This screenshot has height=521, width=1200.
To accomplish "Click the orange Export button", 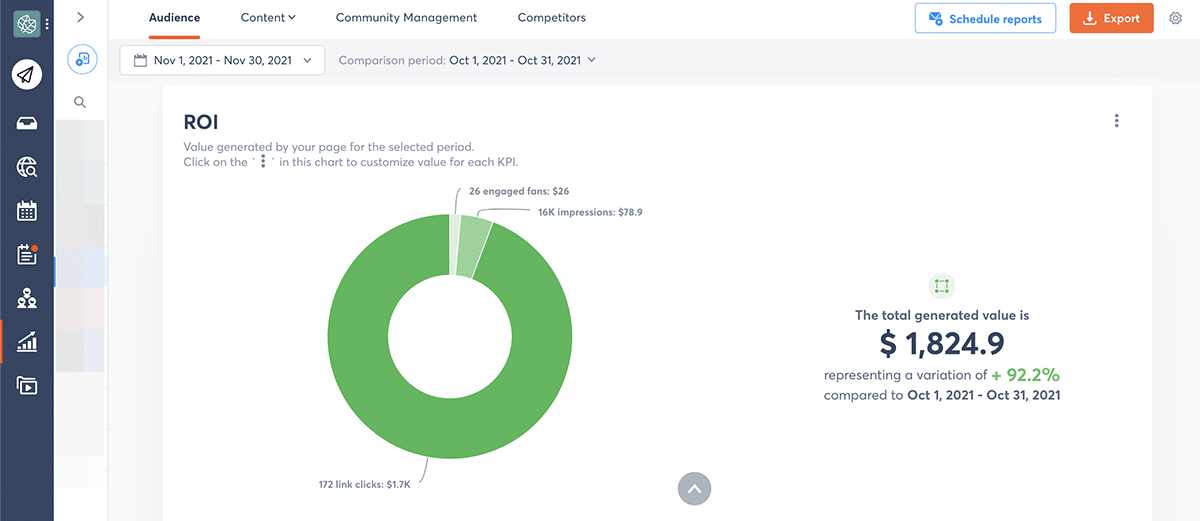I will [1111, 18].
